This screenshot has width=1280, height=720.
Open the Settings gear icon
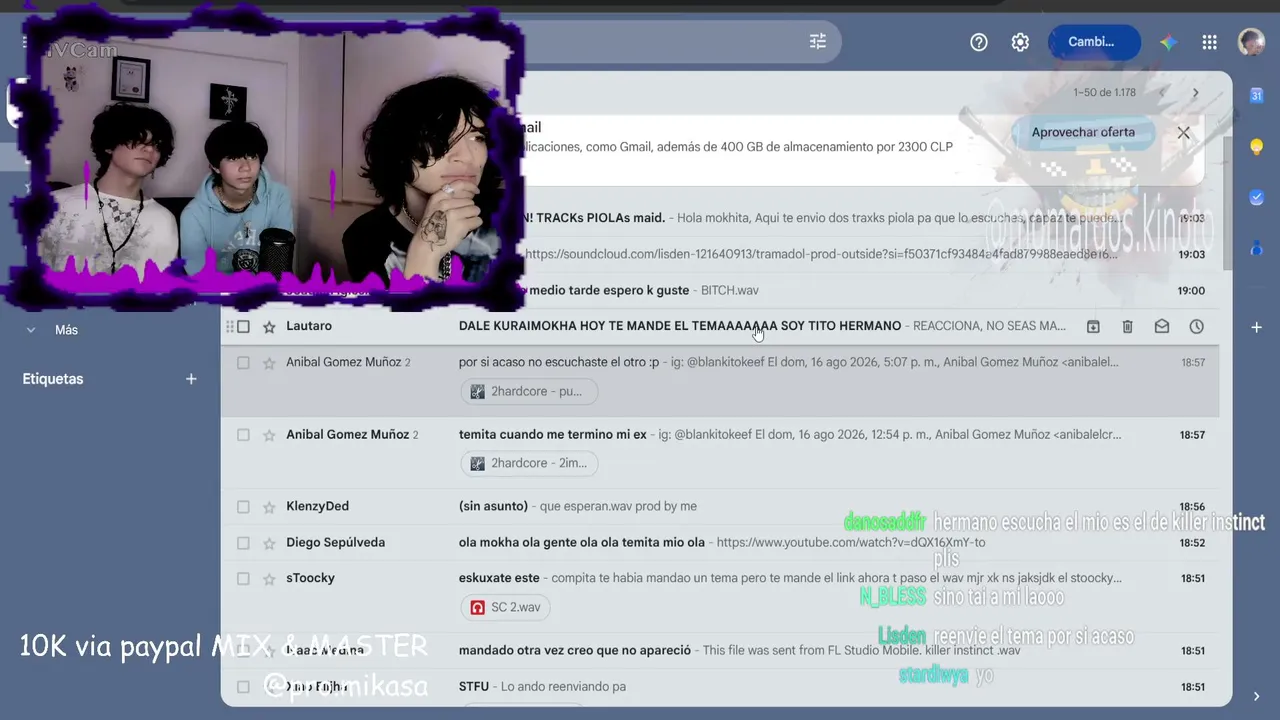tap(1020, 42)
